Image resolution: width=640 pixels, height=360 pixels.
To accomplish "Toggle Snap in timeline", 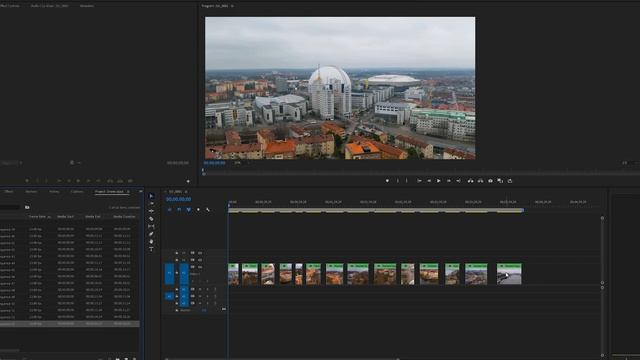I will [179, 210].
